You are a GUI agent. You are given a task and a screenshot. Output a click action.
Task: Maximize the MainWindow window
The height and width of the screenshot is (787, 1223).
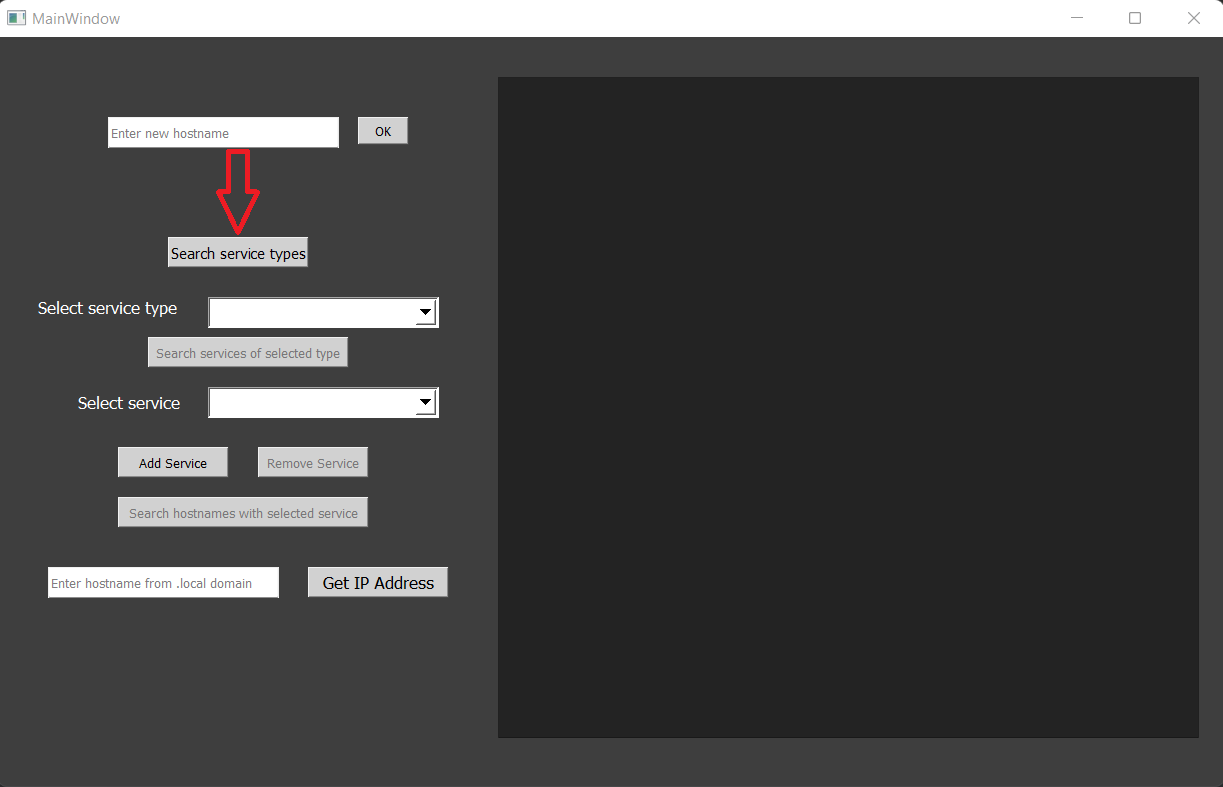[x=1135, y=18]
